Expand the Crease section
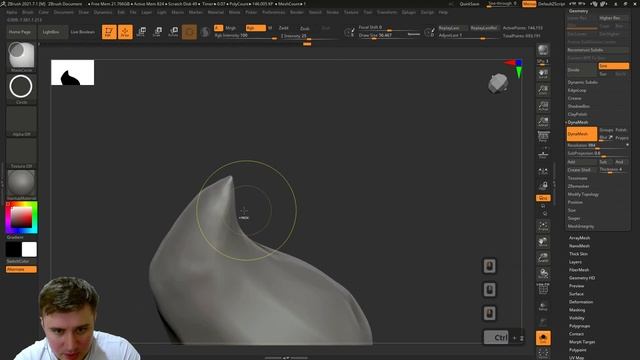This screenshot has height=360, width=640. (x=574, y=98)
